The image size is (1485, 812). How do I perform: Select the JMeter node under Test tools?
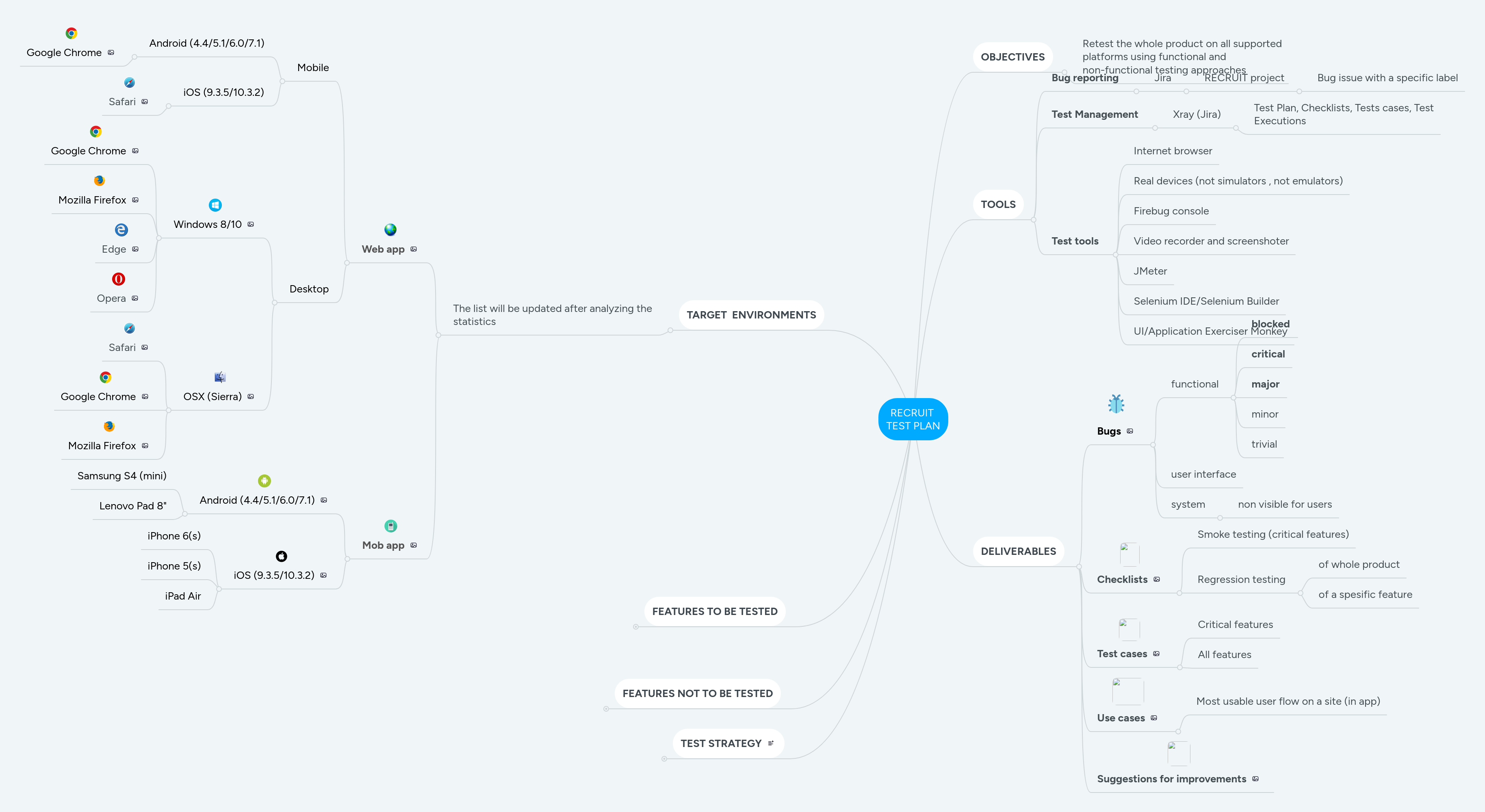(x=1150, y=271)
